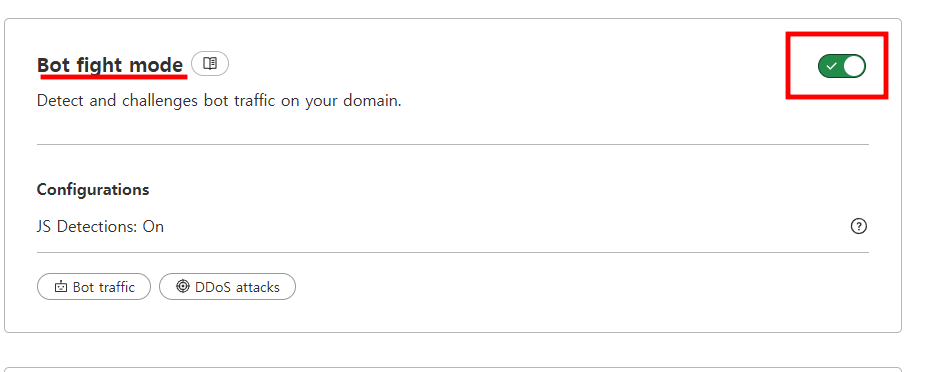This screenshot has width=928, height=372.
Task: Click the Bot fight mode heading
Action: coord(110,64)
